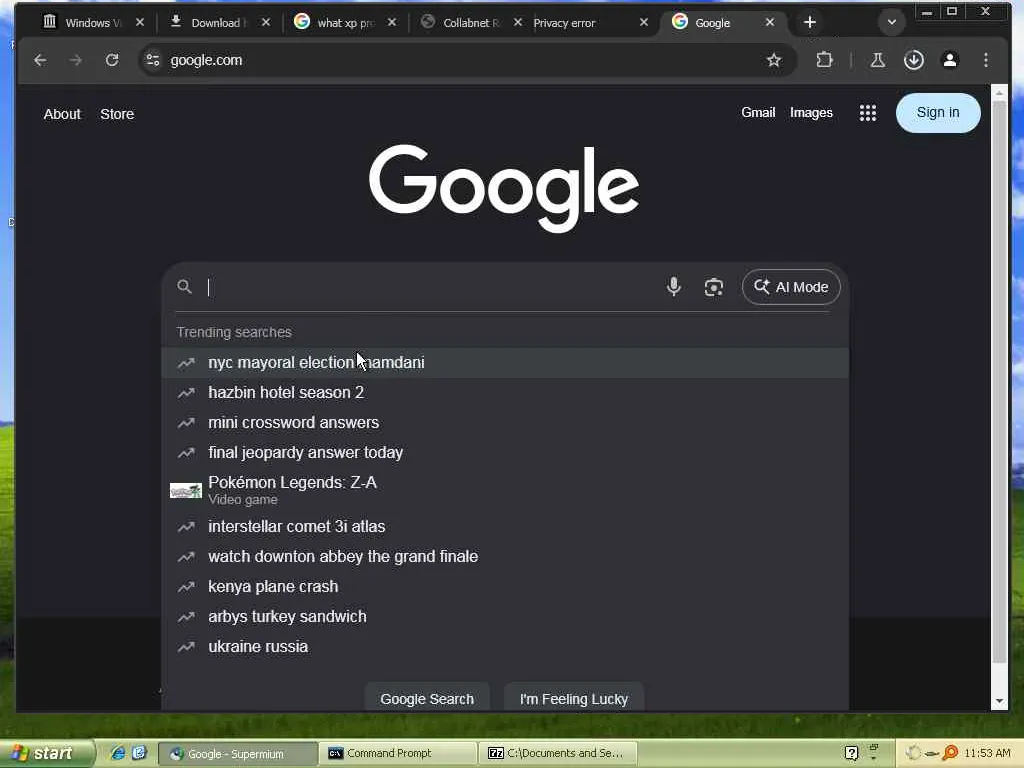Click the Pokémon Legends thumbnail image
Viewport: 1024px width, 768px height.
[x=185, y=490]
